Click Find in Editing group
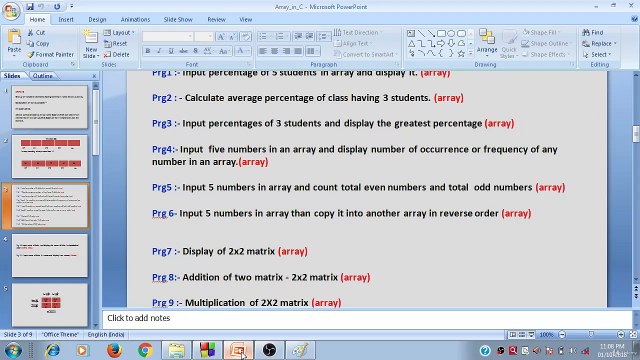The image size is (640, 360). [593, 32]
